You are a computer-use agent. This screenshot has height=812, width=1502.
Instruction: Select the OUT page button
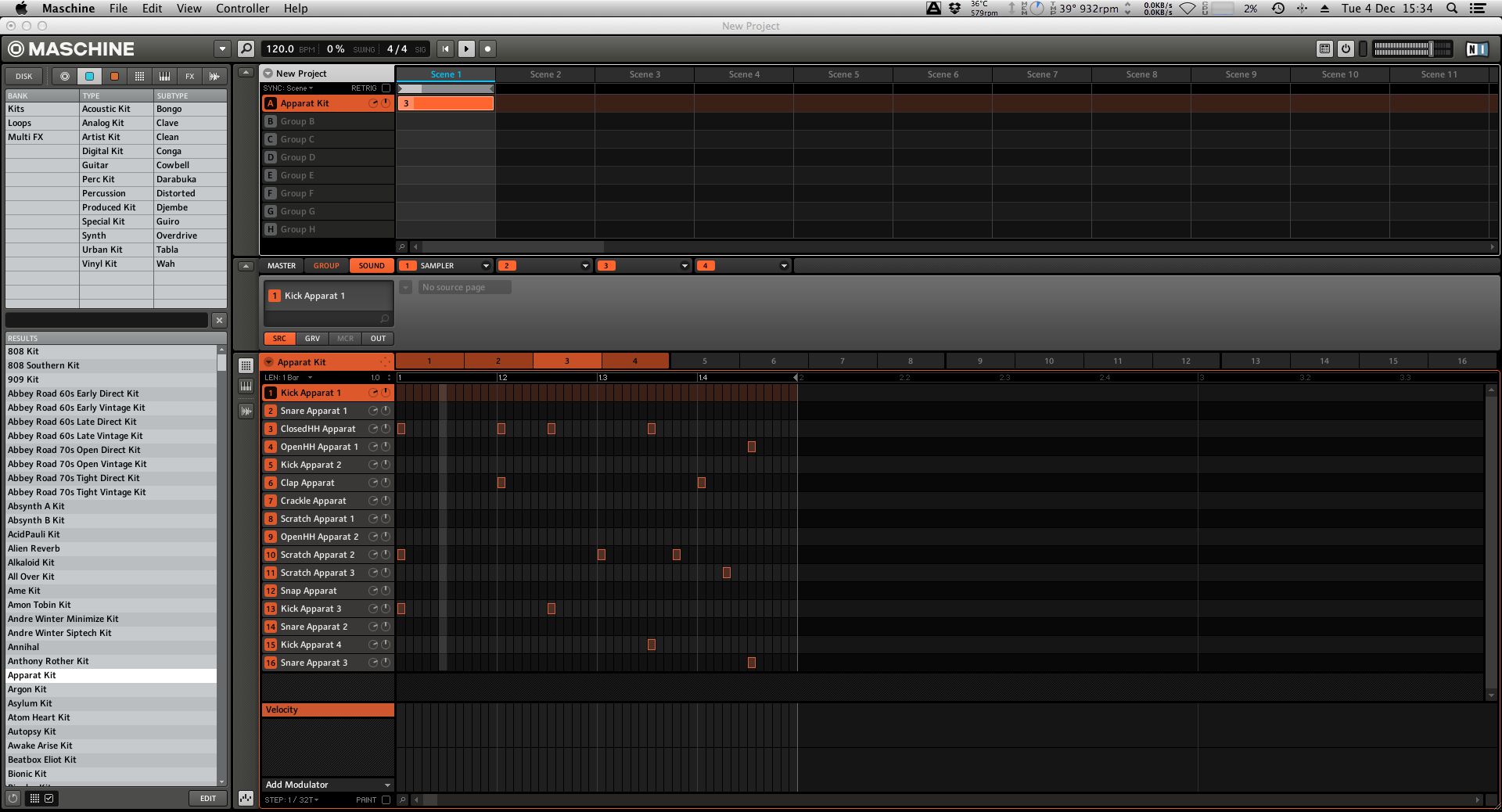(x=378, y=339)
